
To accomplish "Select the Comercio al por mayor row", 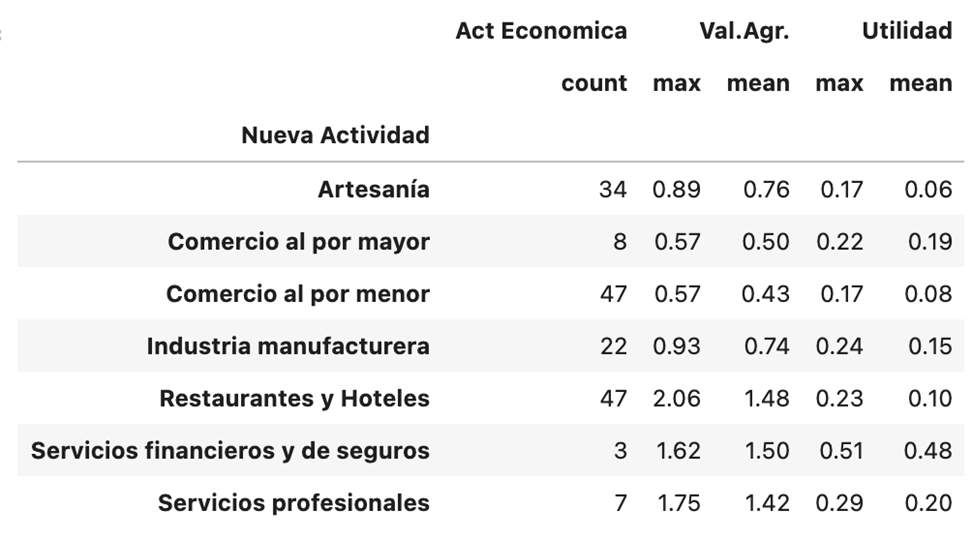I will click(x=490, y=241).
